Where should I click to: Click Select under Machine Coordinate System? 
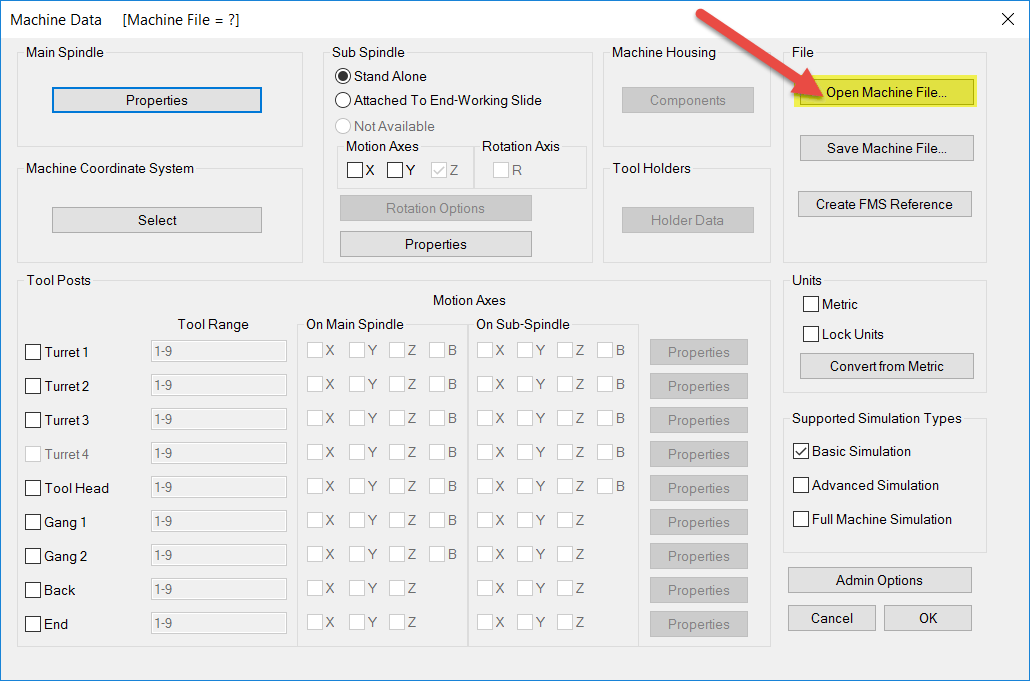click(x=156, y=219)
